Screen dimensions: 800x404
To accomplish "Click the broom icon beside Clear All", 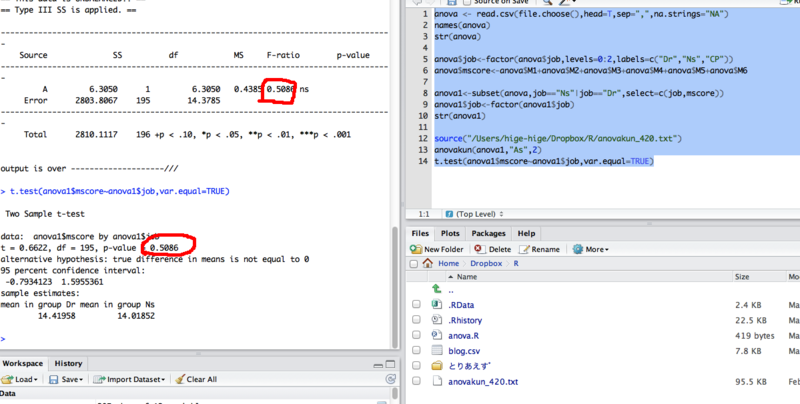I will tap(180, 379).
